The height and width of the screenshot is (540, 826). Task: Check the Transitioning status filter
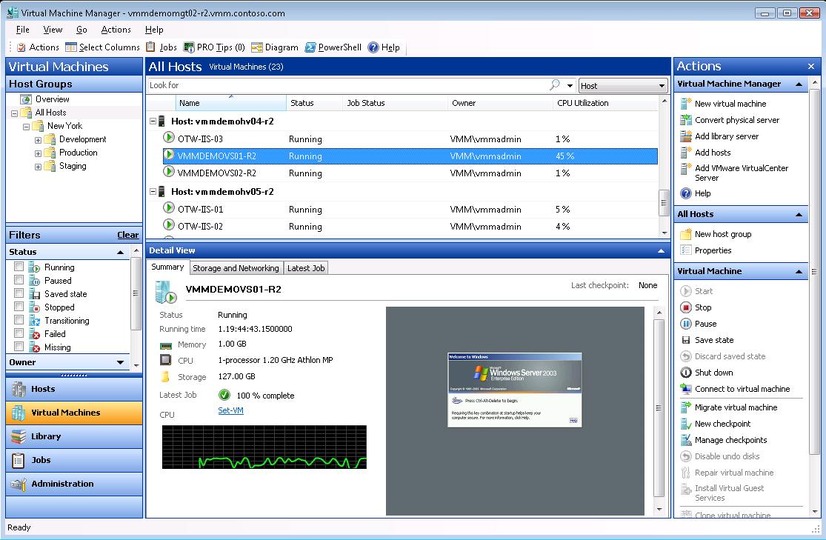pos(19,320)
